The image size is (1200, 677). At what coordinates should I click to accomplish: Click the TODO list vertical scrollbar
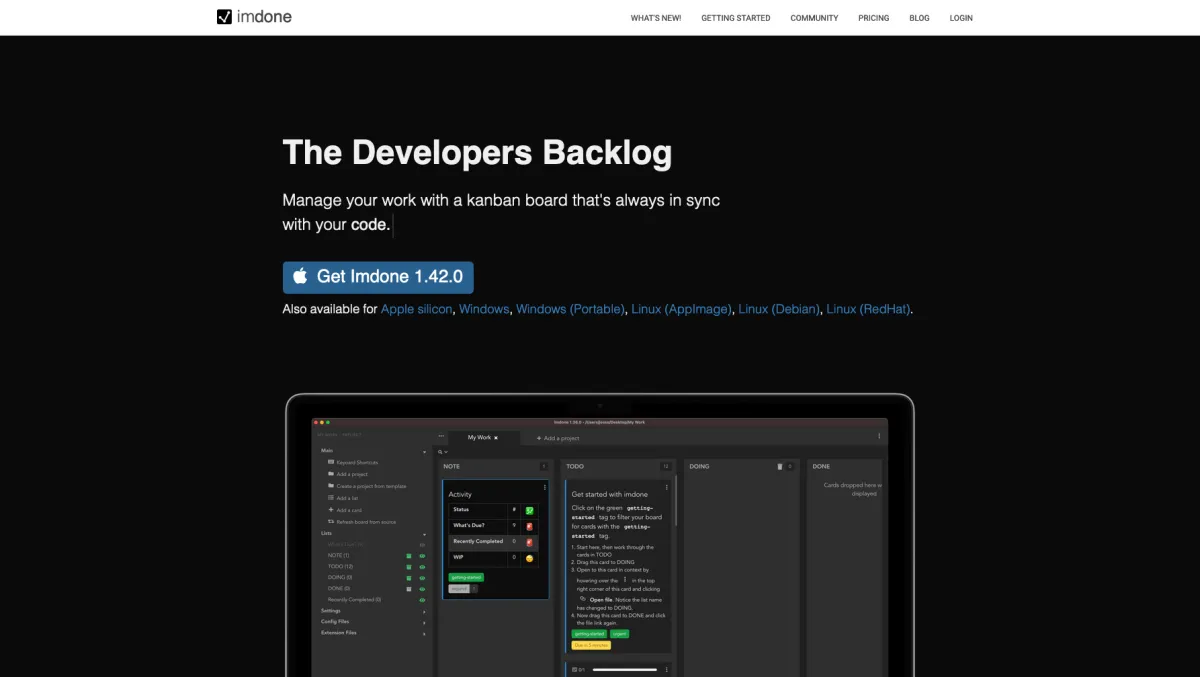676,501
